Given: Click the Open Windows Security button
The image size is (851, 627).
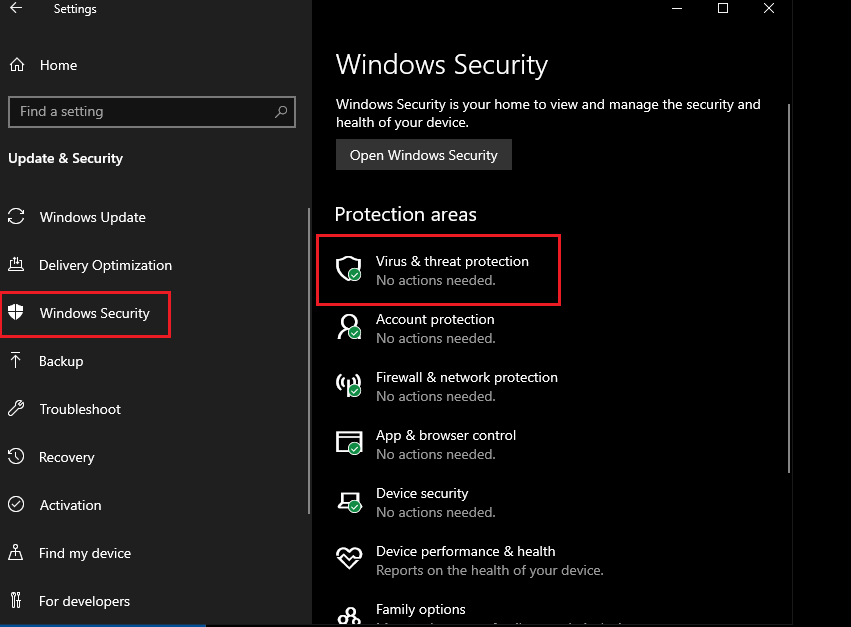Looking at the screenshot, I should (x=423, y=155).
